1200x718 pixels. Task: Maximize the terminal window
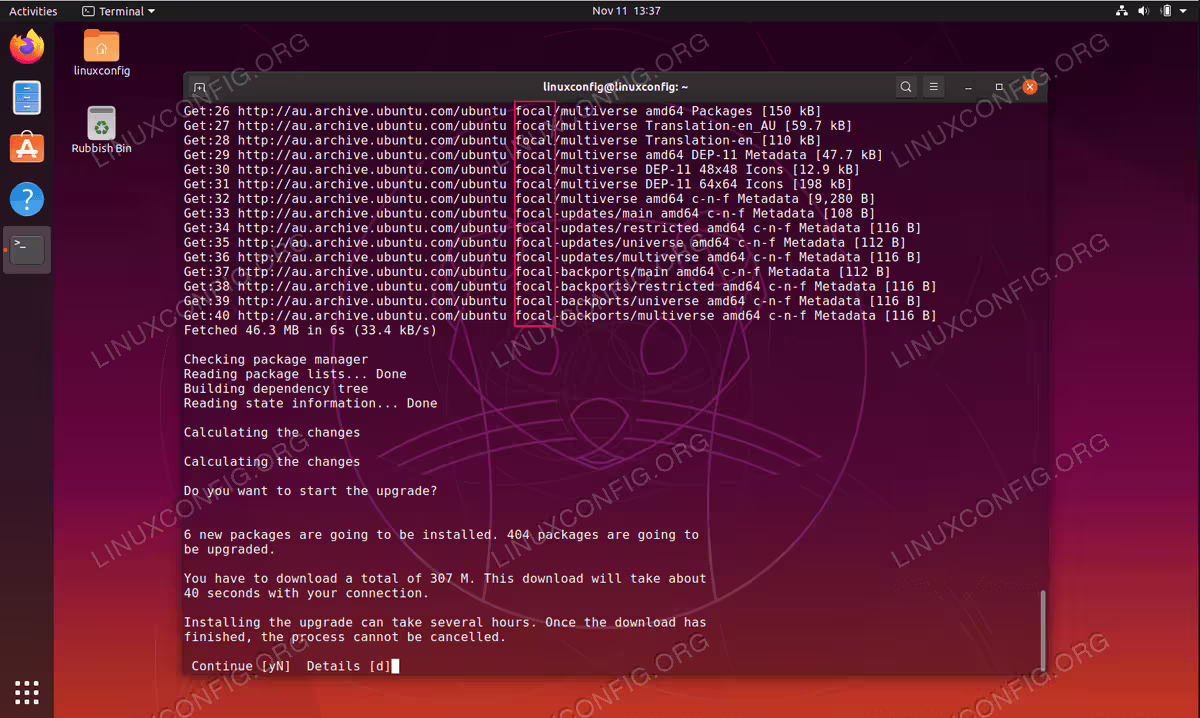[999, 87]
